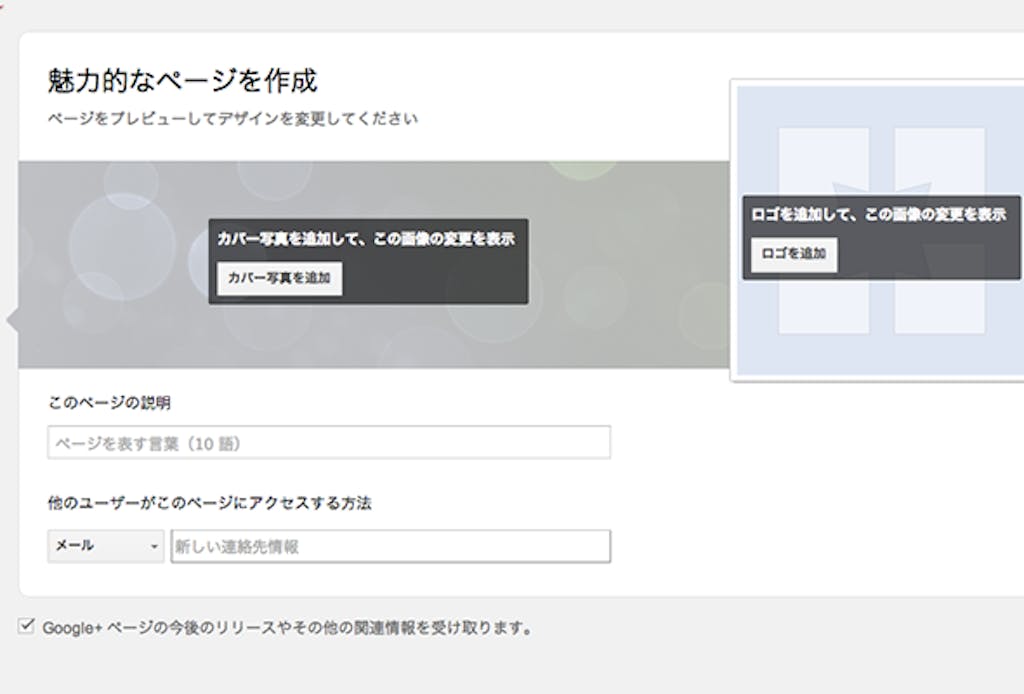
Task: Click the カバー写真を追加して、この画像の変更を表示 tooltip text
Action: pyautogui.click(x=366, y=240)
